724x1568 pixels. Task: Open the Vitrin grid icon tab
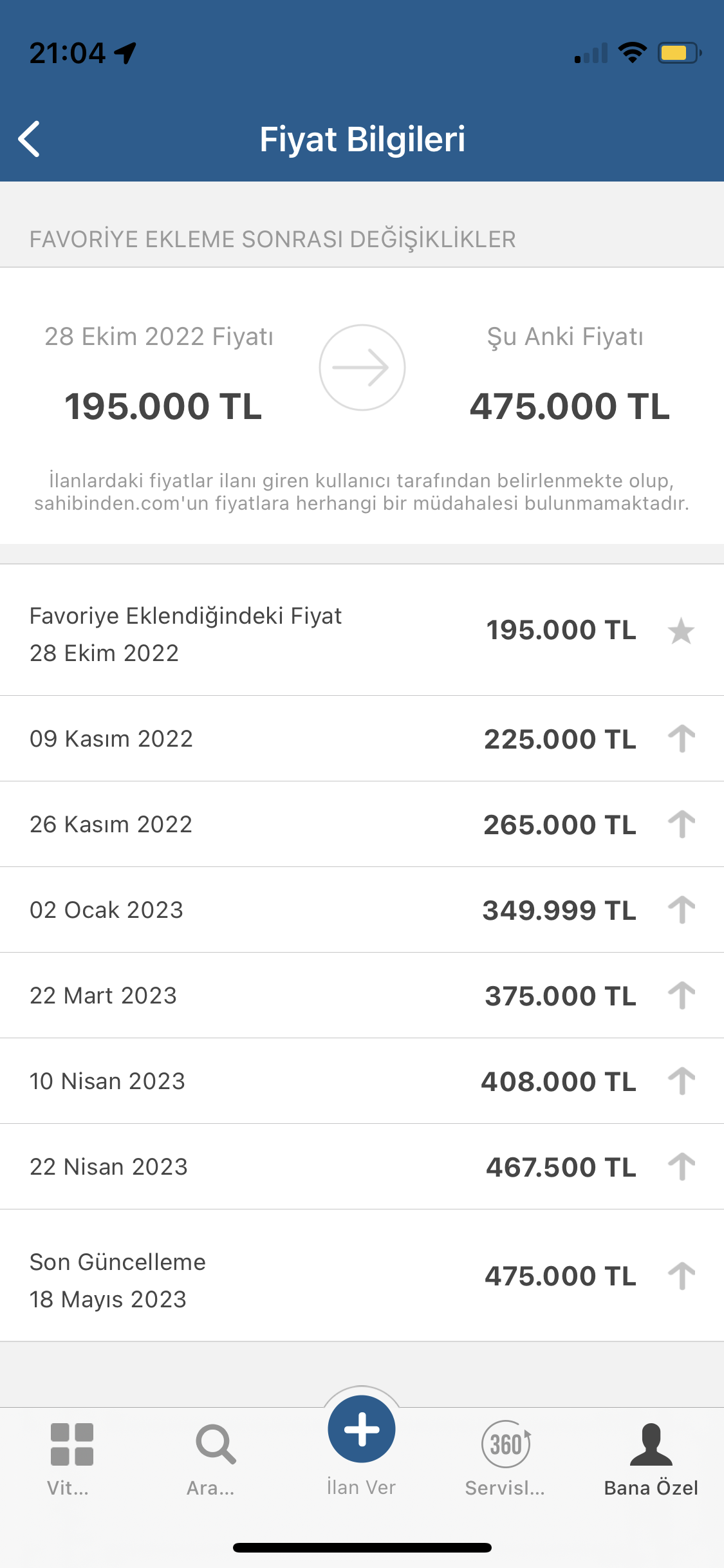71,1444
